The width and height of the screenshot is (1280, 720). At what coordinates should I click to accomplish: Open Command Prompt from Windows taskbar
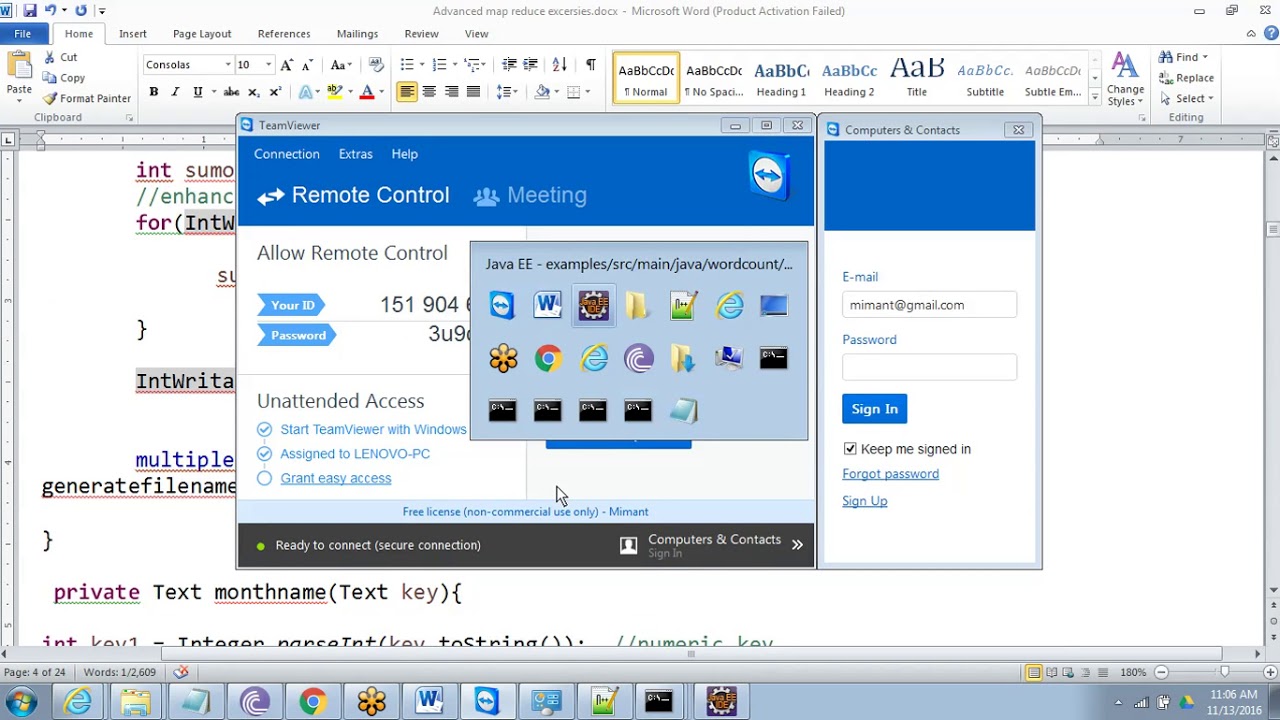click(659, 702)
